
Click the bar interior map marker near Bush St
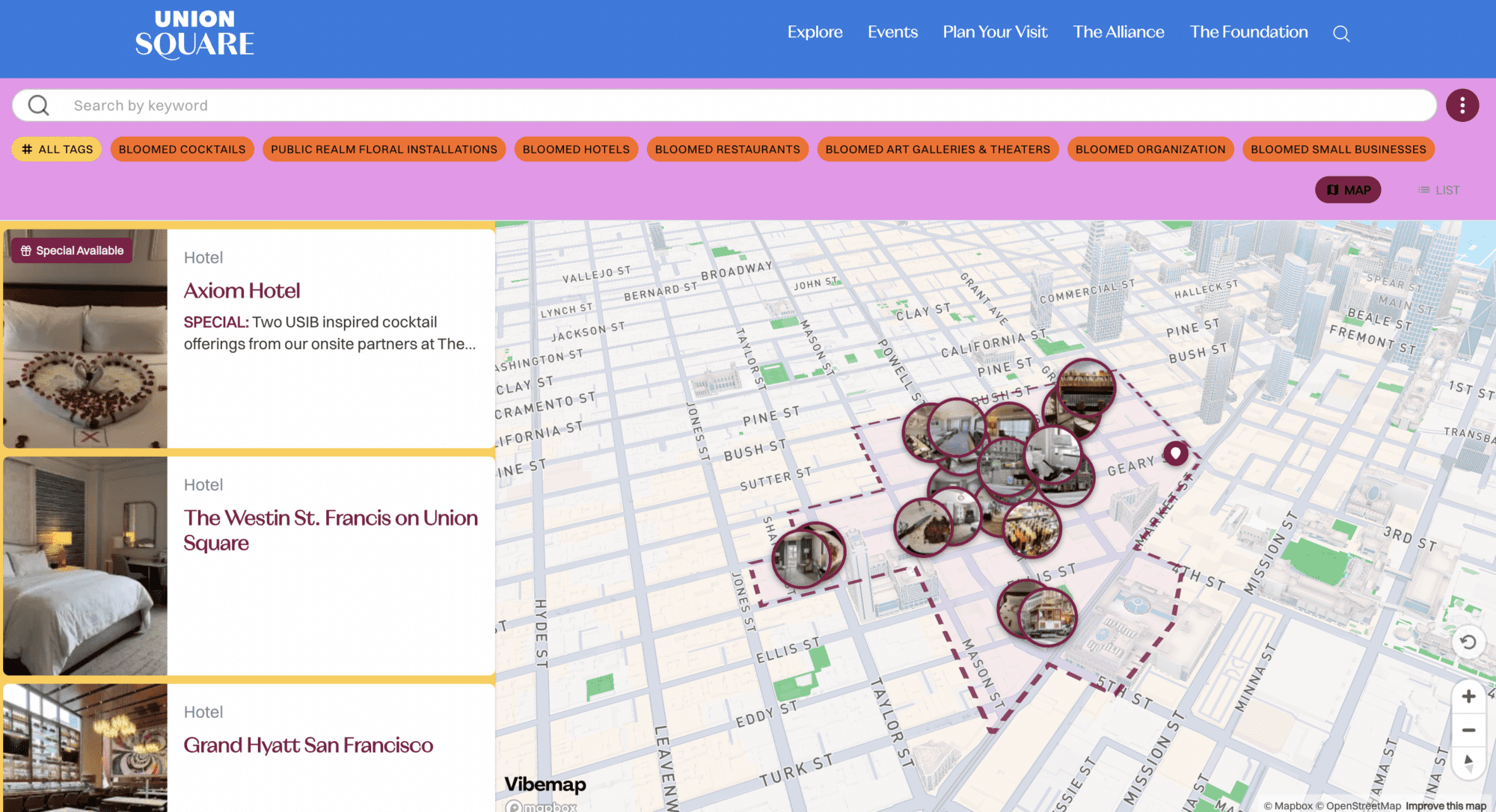coord(1086,387)
